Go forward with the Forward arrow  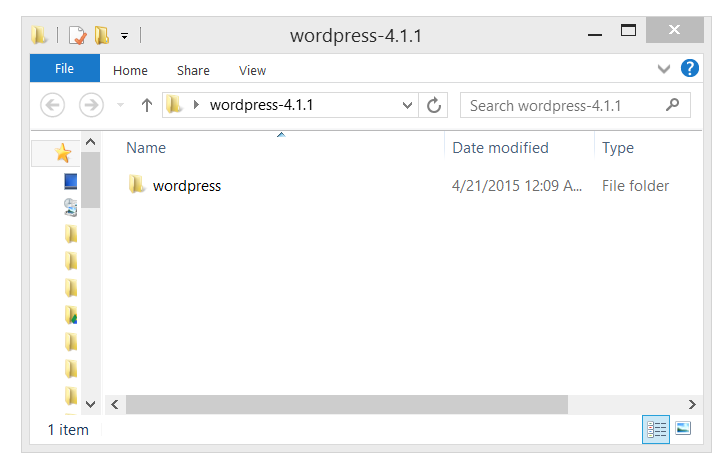(x=91, y=105)
